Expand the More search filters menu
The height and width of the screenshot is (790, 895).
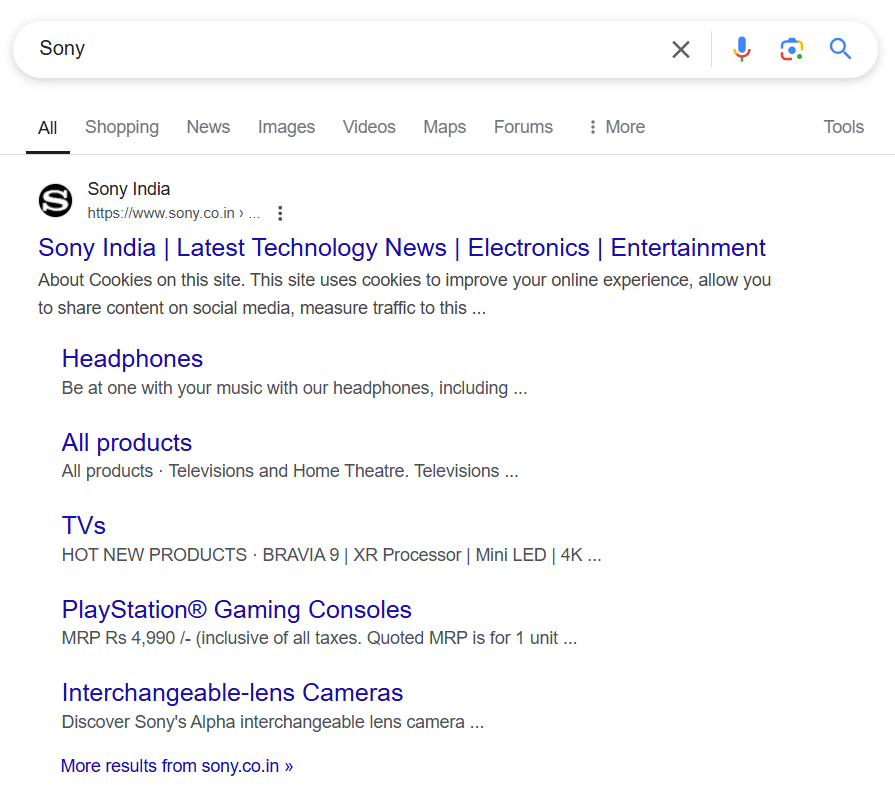(x=617, y=127)
